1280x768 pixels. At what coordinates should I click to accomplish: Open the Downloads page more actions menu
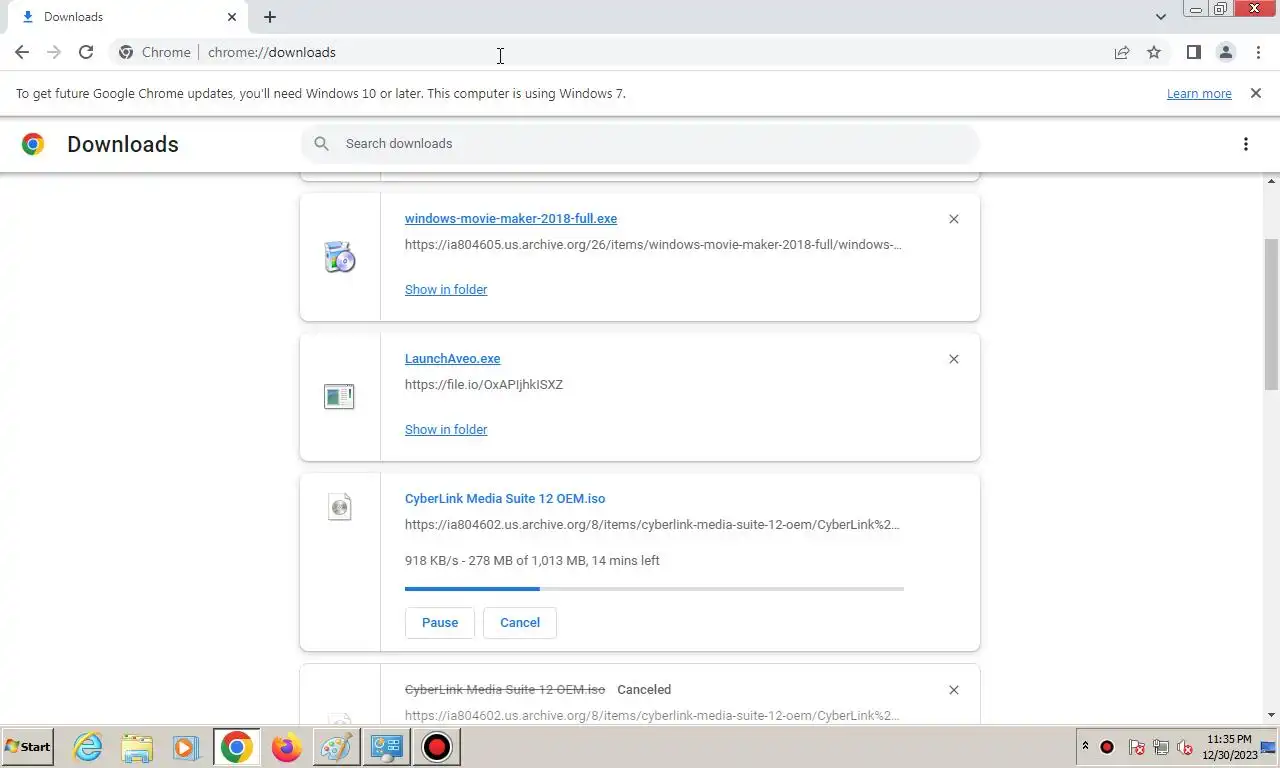tap(1245, 144)
